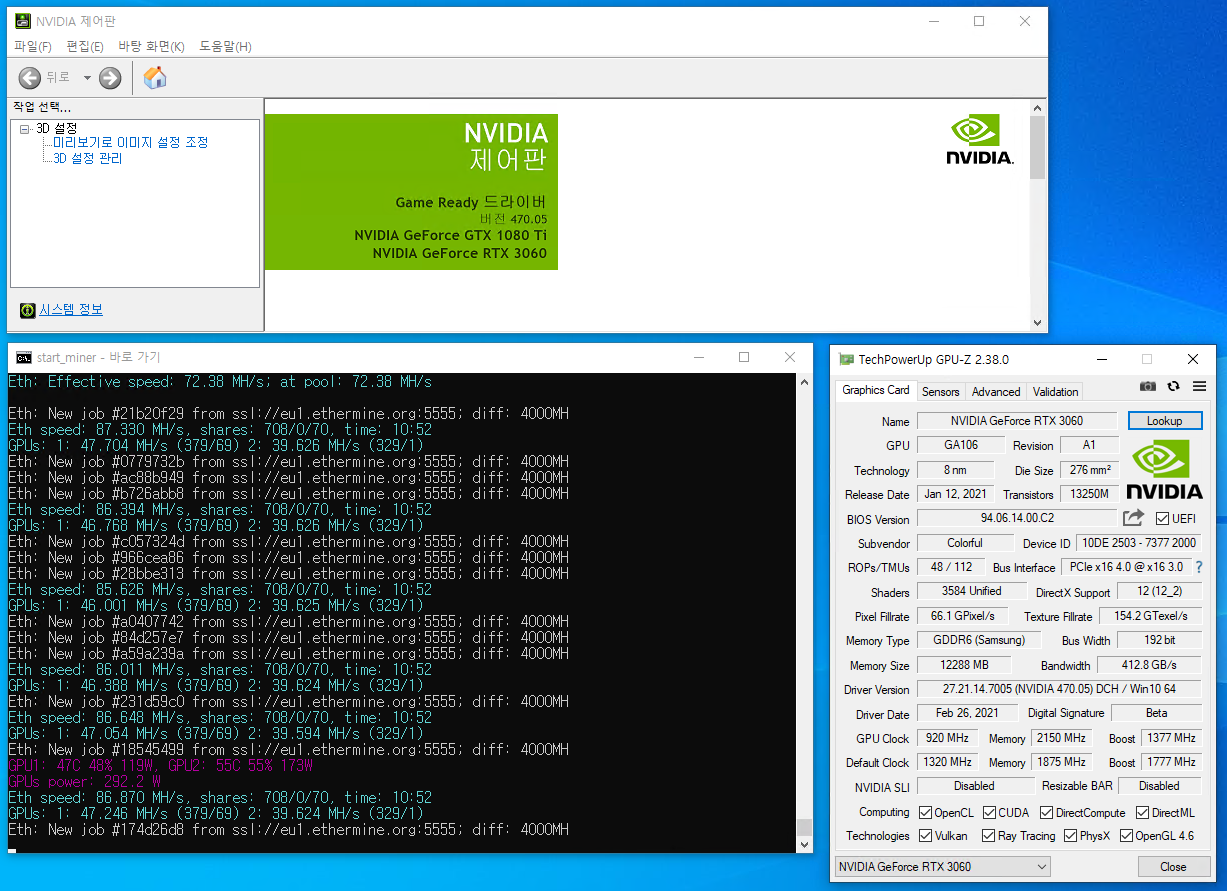Refresh GPU-Z data with the refresh icon
The image size is (1227, 891).
point(1174,386)
